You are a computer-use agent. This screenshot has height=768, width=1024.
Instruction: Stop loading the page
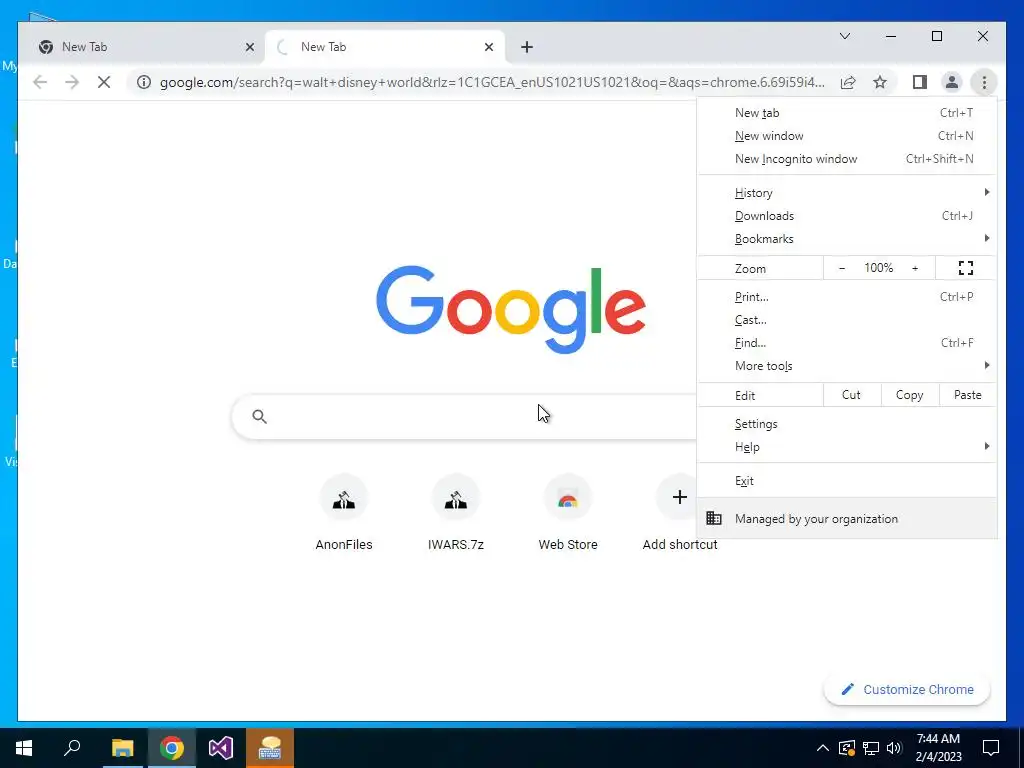tap(104, 82)
